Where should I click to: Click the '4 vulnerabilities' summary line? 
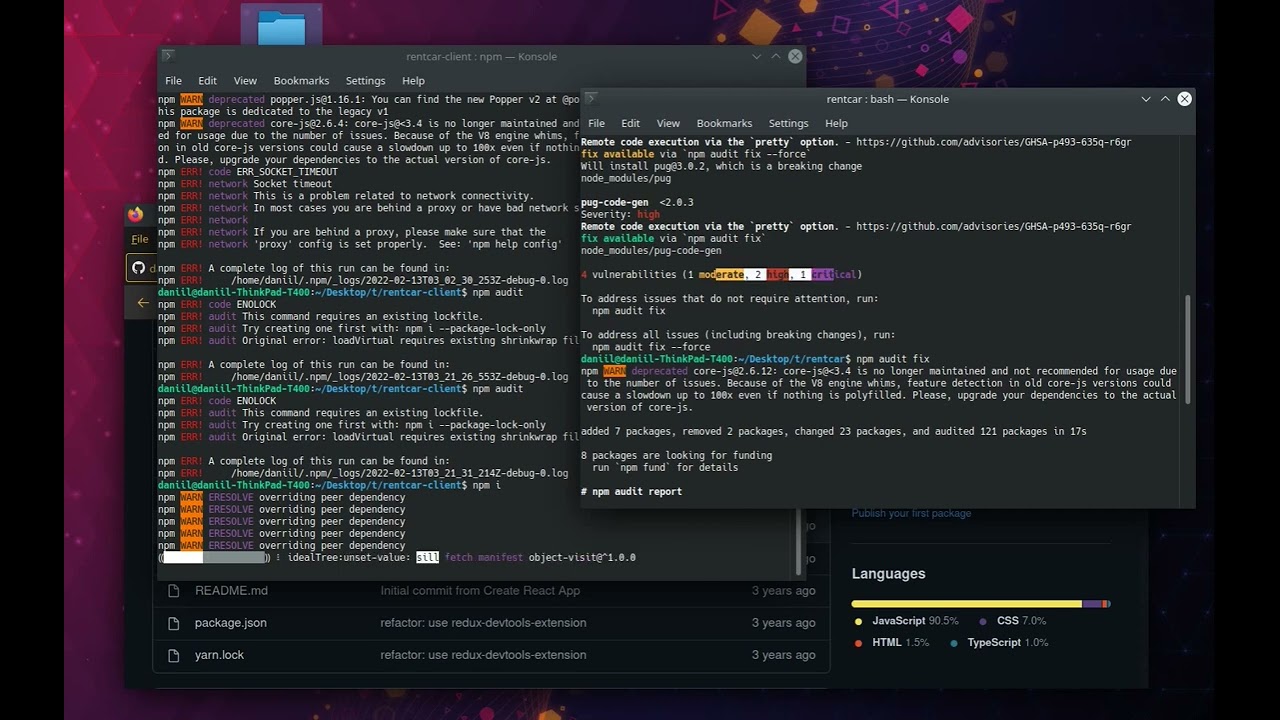pos(721,274)
